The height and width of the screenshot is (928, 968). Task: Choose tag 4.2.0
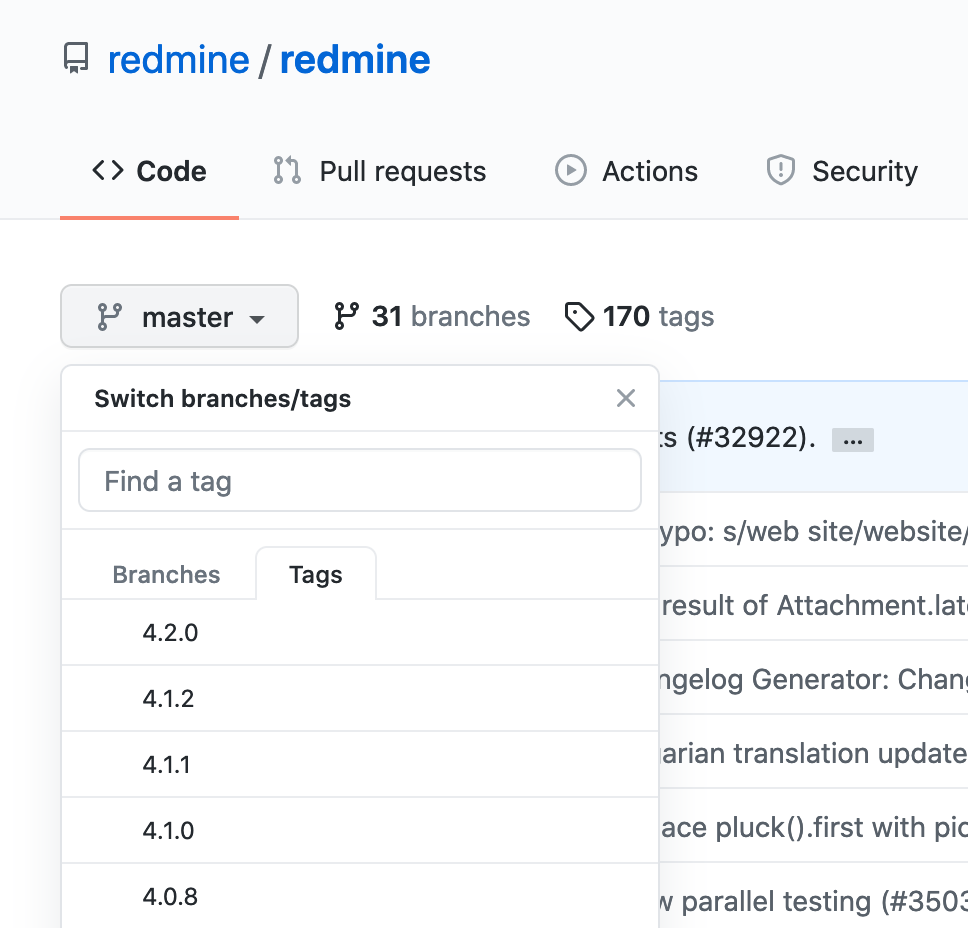tap(360, 633)
